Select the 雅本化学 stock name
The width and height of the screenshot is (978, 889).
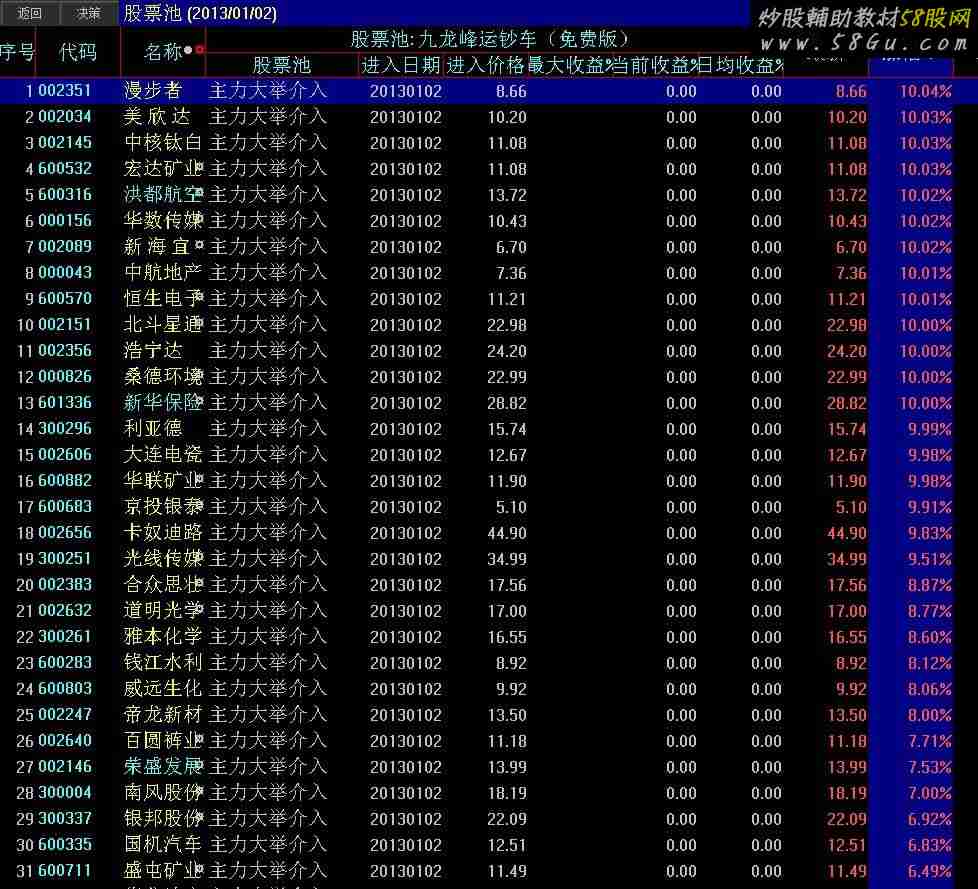point(163,636)
